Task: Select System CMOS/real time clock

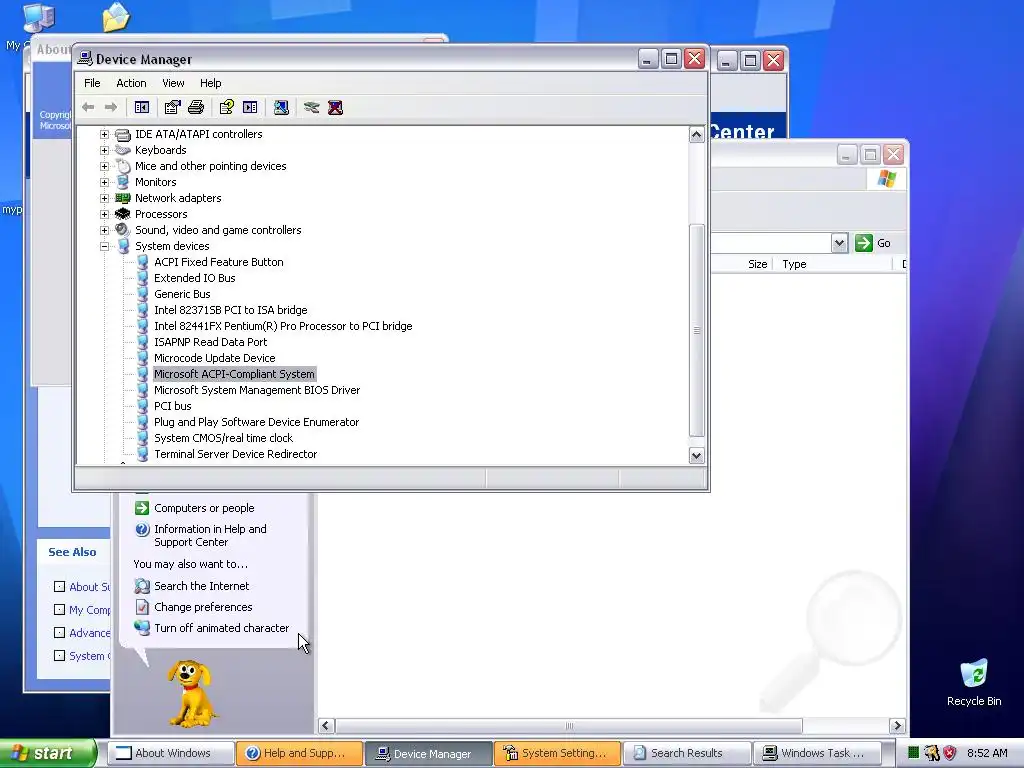Action: [223, 438]
